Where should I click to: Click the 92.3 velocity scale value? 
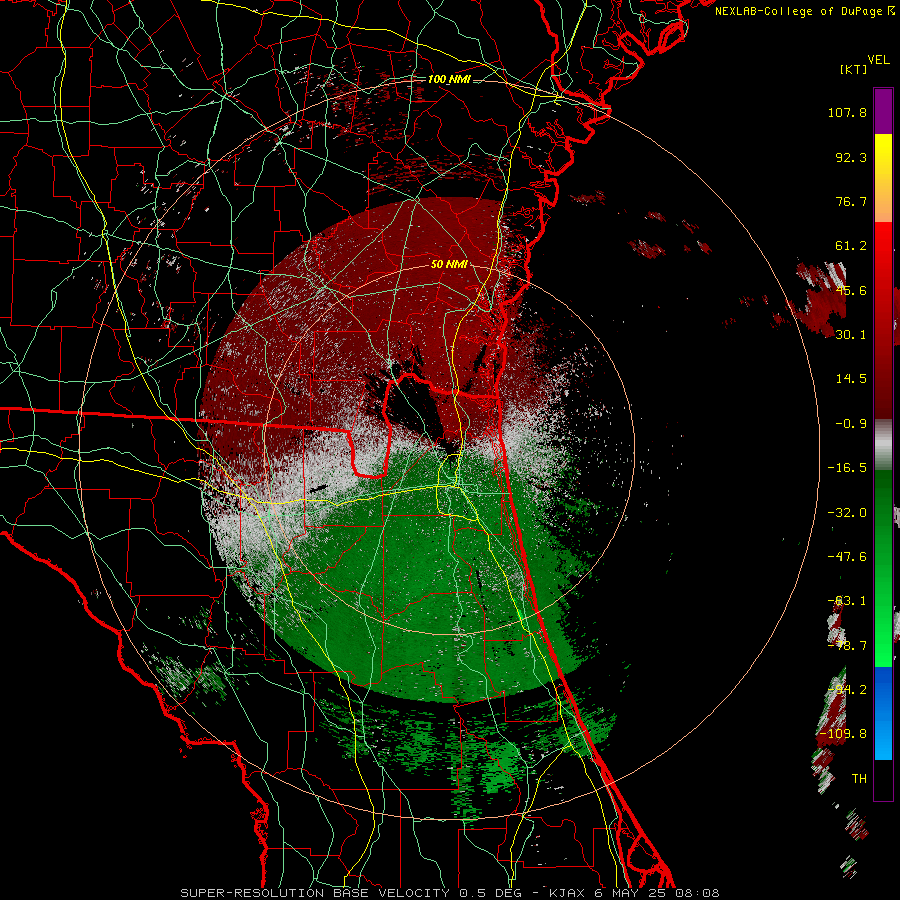(x=851, y=157)
